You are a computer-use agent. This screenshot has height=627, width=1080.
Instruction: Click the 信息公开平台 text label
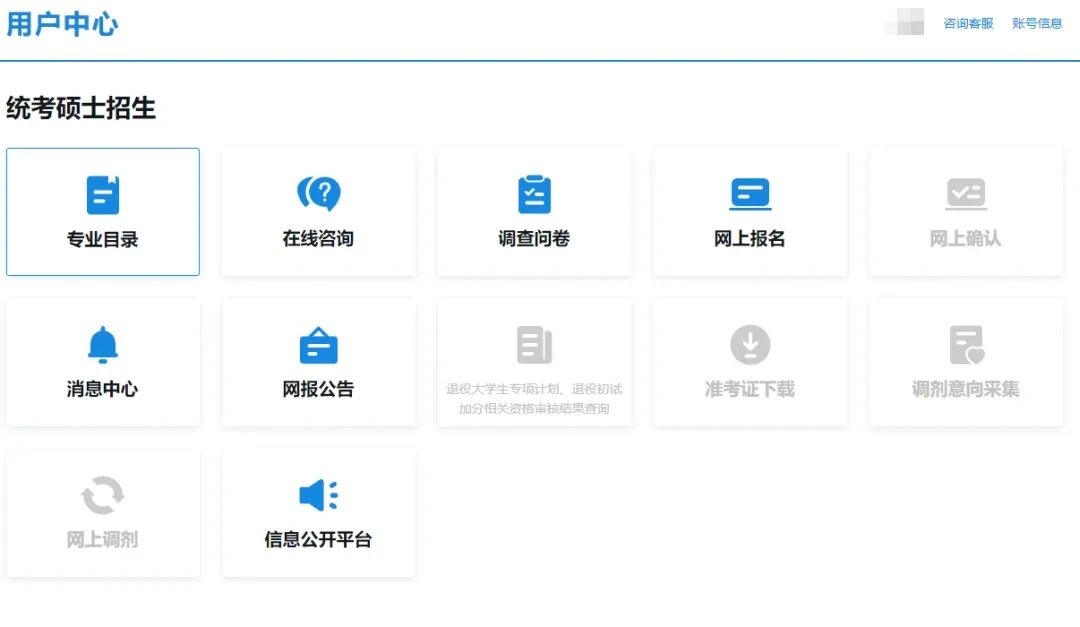click(318, 540)
